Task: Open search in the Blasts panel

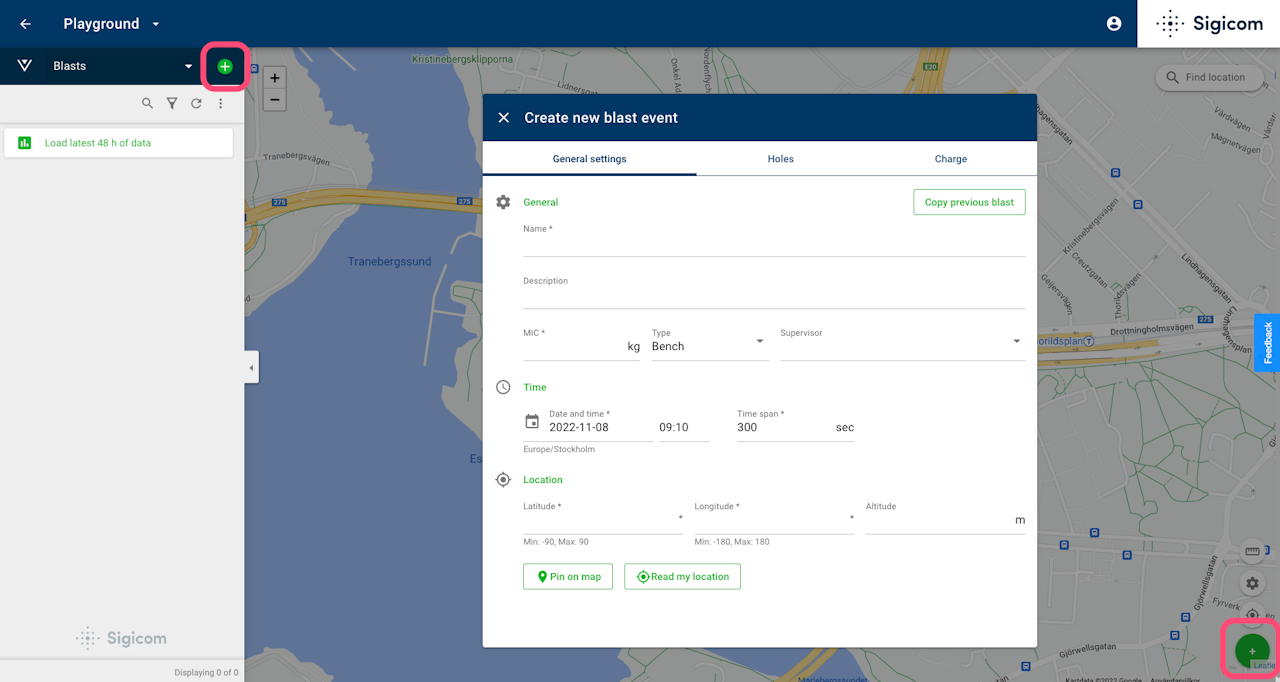Action: tap(148, 103)
